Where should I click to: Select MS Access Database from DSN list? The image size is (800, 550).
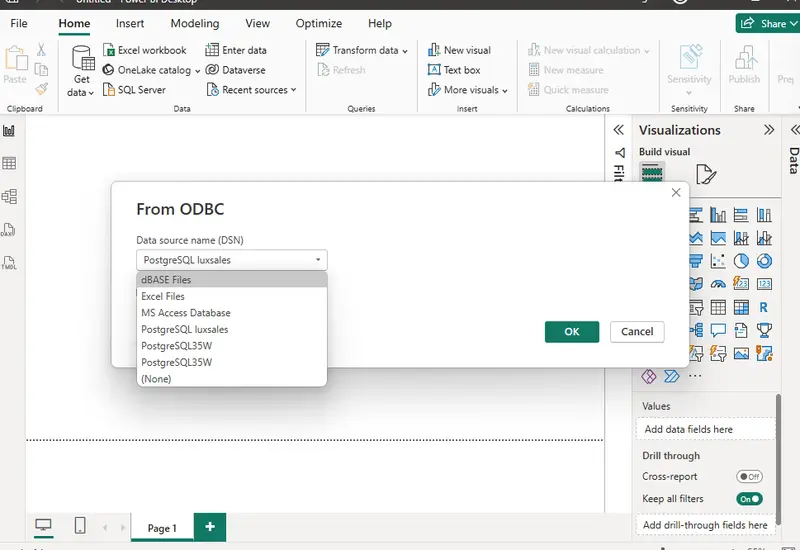point(232,313)
